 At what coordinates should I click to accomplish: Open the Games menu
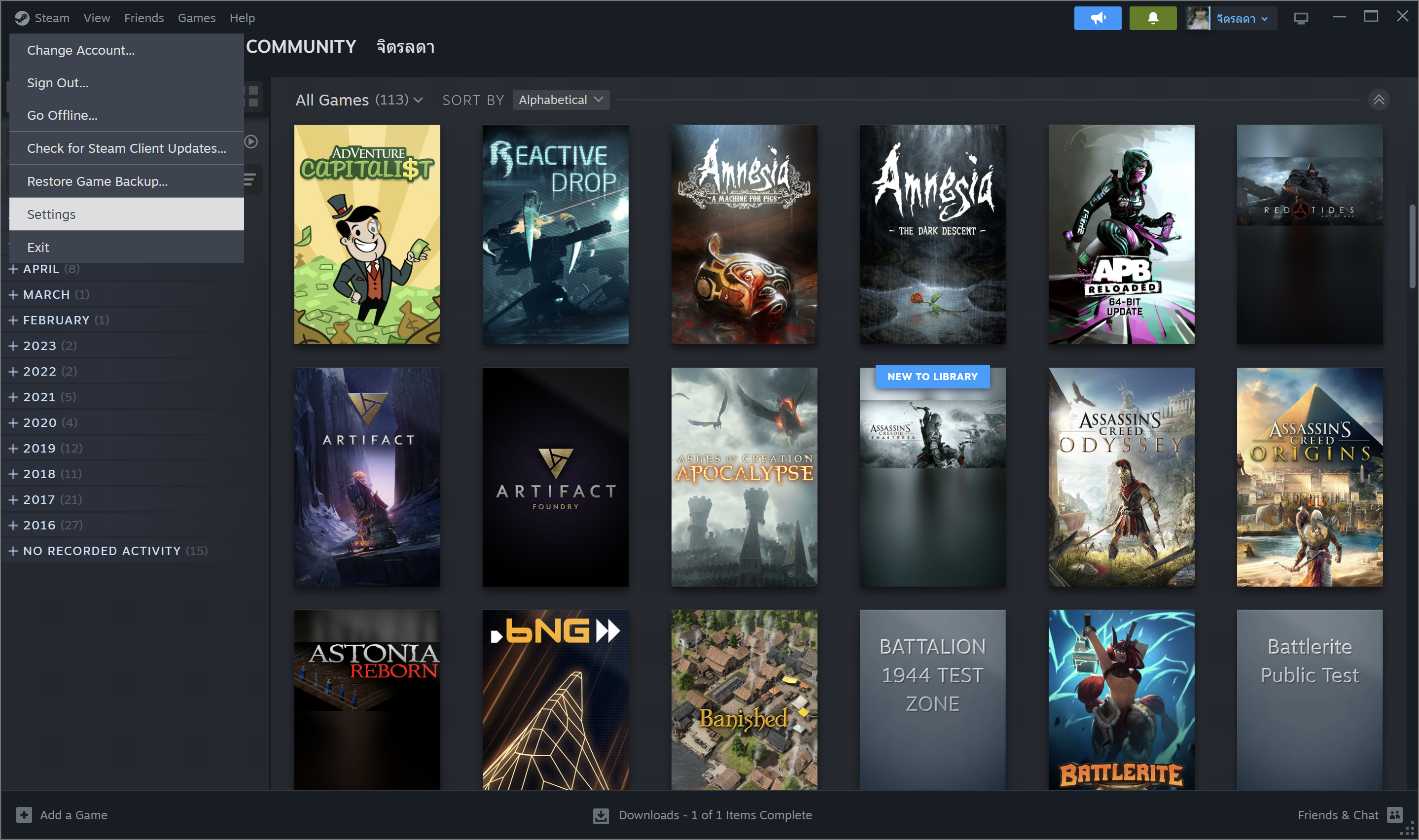196,18
